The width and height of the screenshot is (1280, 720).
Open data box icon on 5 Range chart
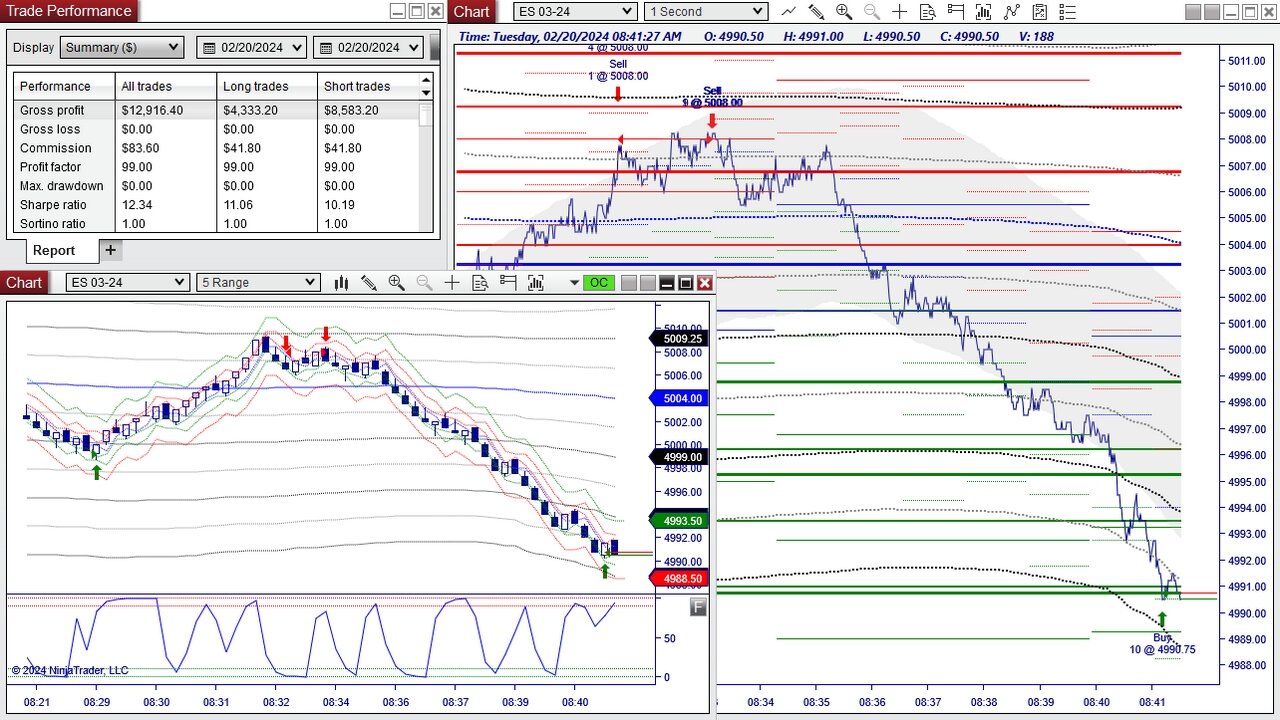(480, 283)
